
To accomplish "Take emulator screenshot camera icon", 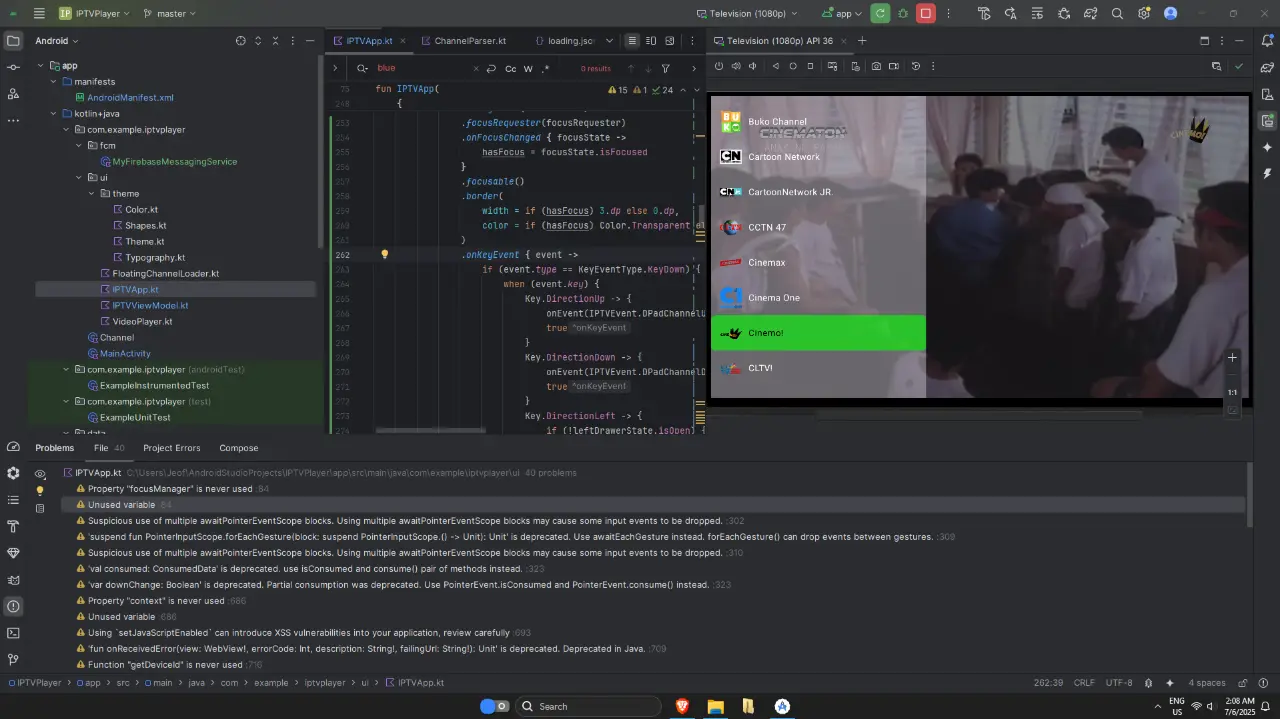I will pos(876,66).
